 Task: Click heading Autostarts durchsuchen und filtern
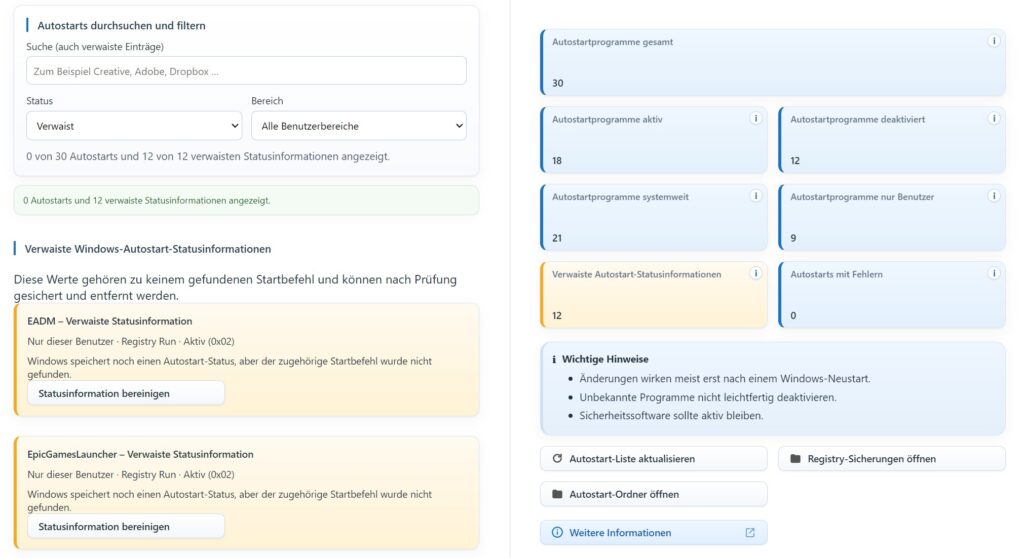[121, 25]
